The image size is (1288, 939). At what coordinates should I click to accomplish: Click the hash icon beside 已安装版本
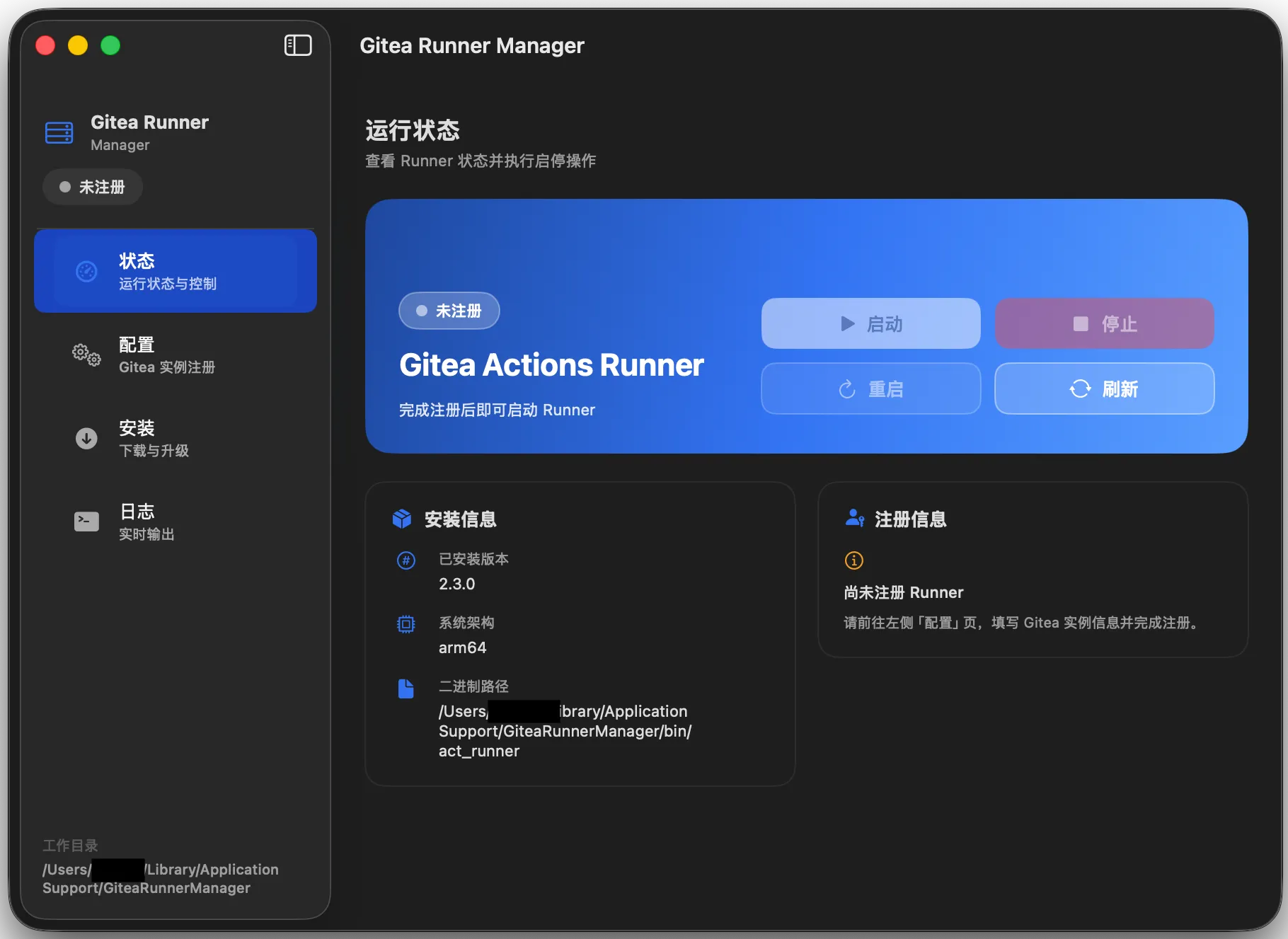[406, 560]
